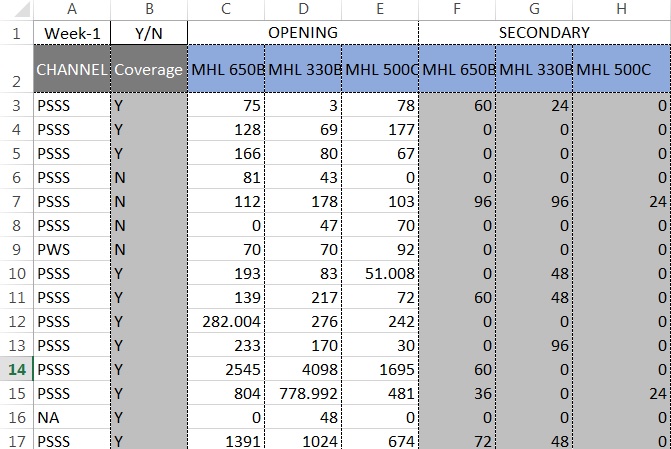Click value 72 in row 17
This screenshot has width=671, height=449.
pyautogui.click(x=457, y=440)
